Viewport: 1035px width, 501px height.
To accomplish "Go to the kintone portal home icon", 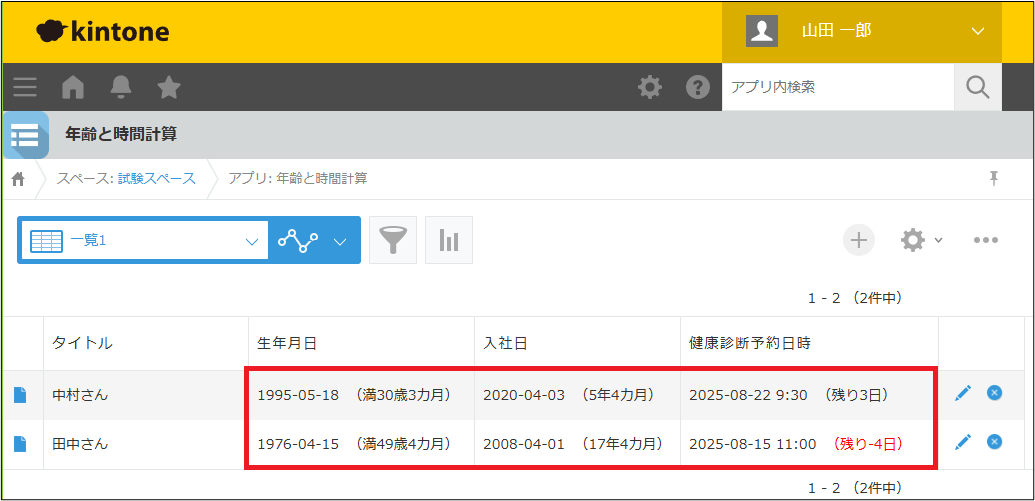I will 73,87.
